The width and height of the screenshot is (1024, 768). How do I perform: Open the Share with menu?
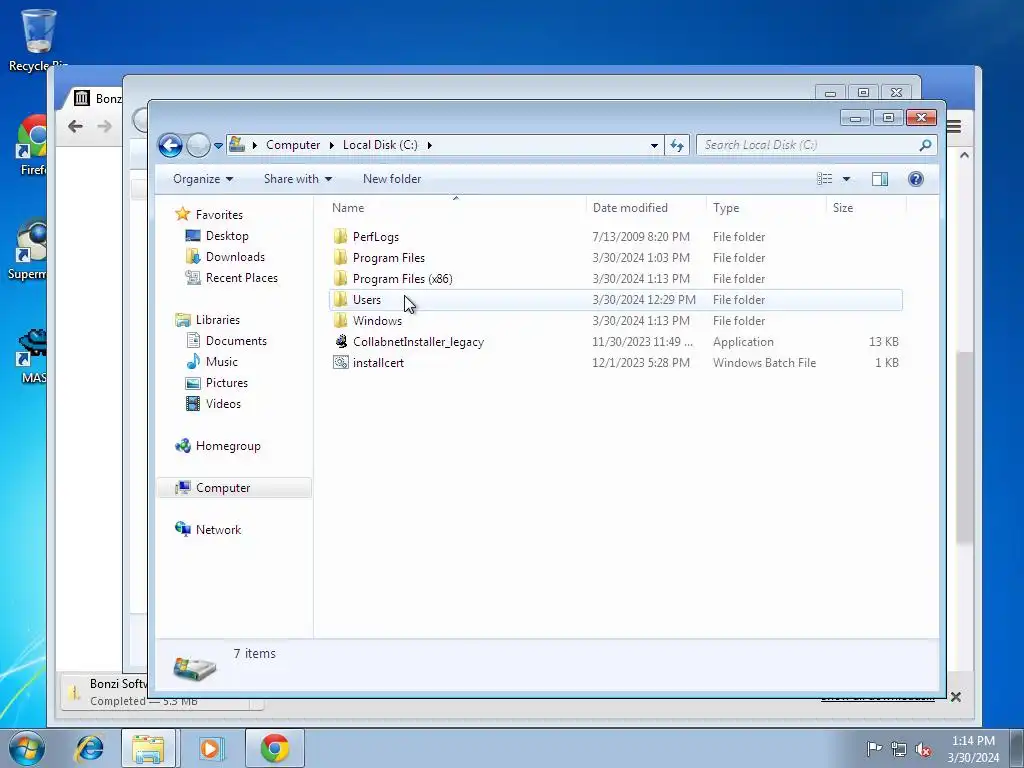(298, 179)
